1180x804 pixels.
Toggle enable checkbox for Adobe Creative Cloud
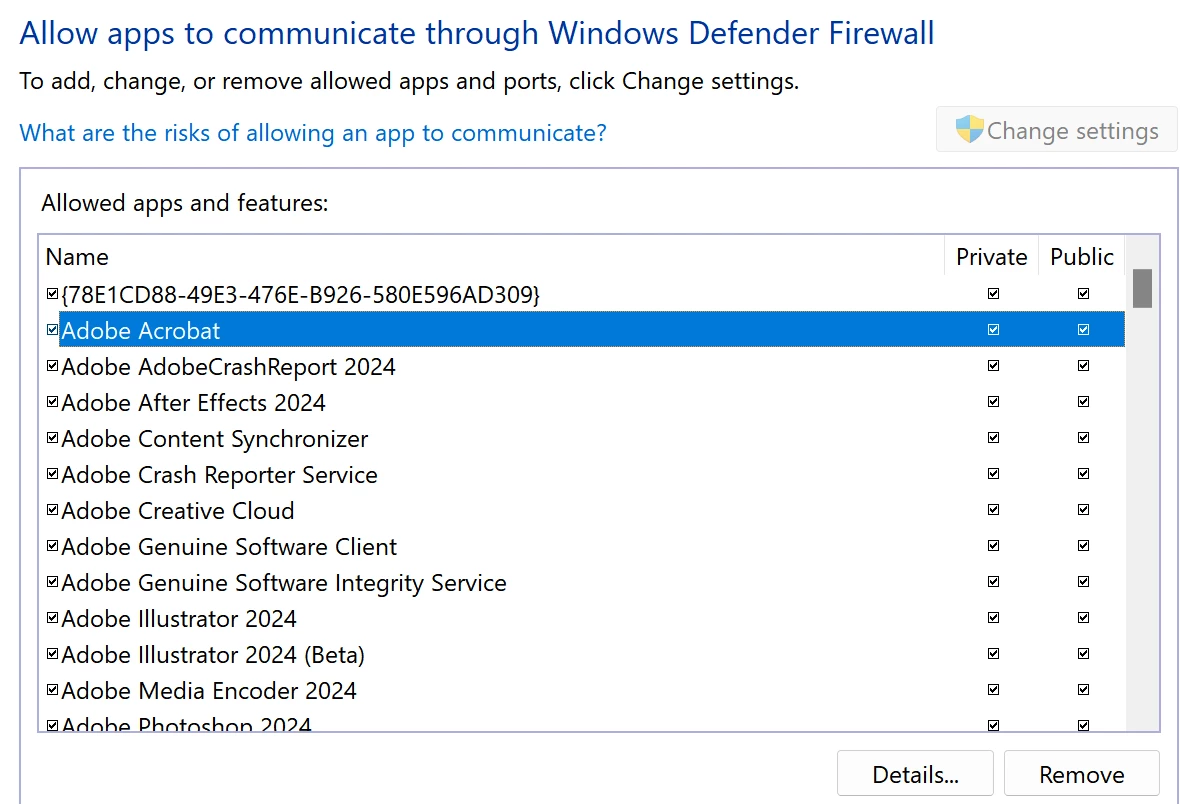click(x=53, y=510)
